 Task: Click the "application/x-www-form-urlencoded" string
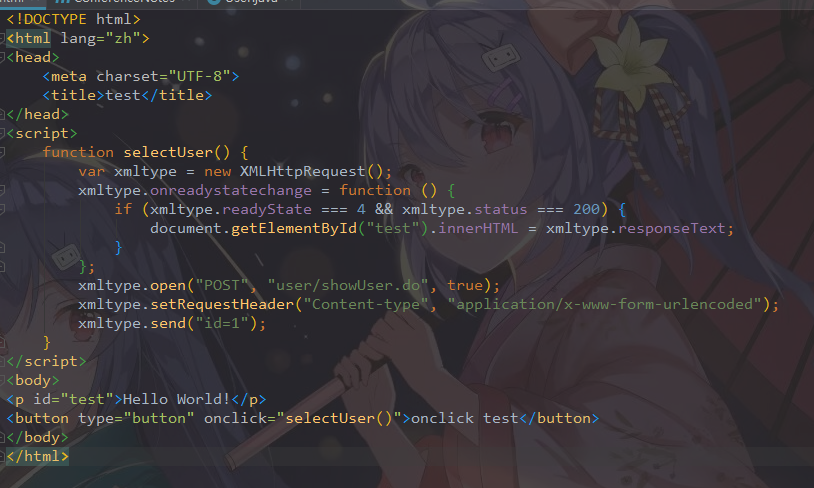click(604, 305)
